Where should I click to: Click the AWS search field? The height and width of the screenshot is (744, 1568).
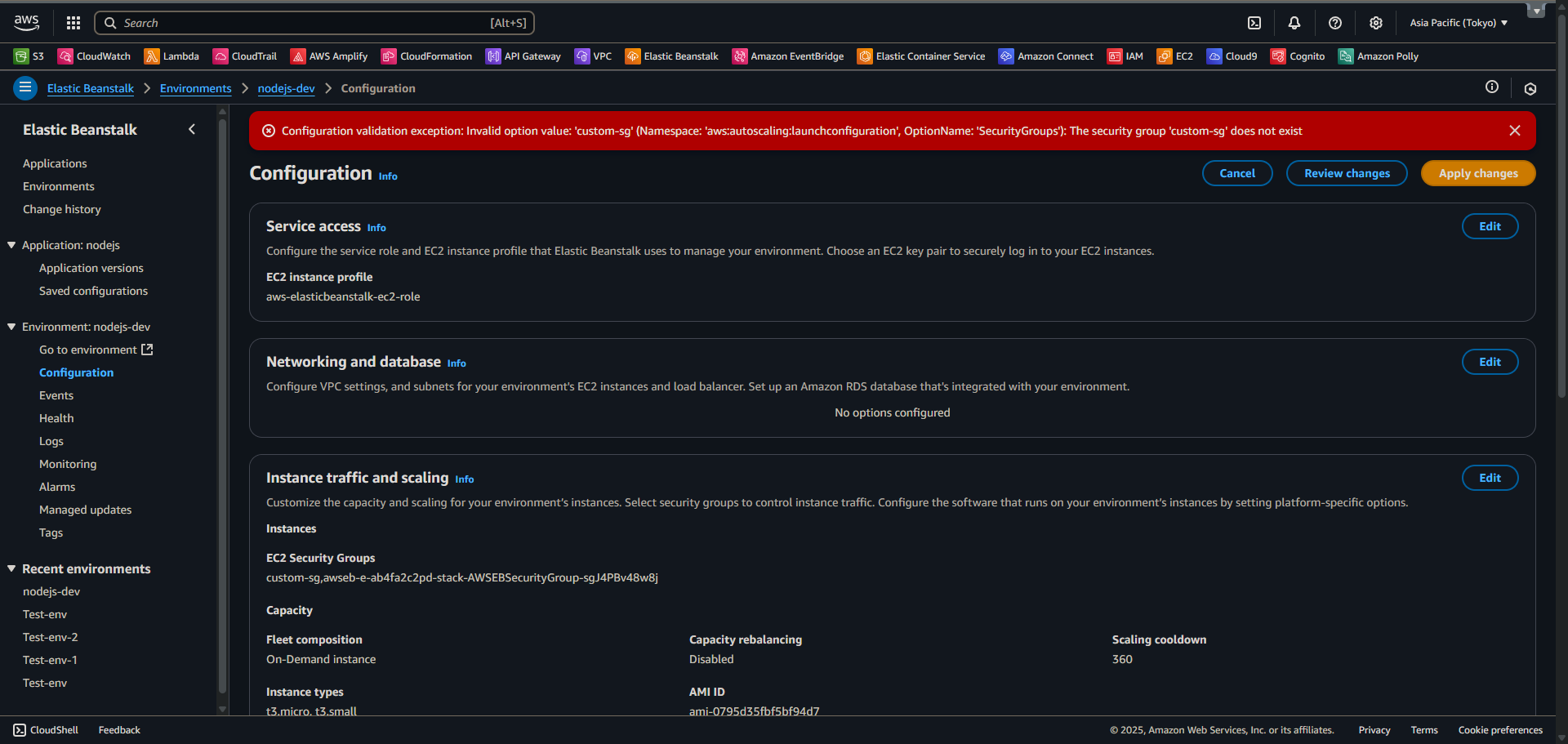tap(314, 23)
